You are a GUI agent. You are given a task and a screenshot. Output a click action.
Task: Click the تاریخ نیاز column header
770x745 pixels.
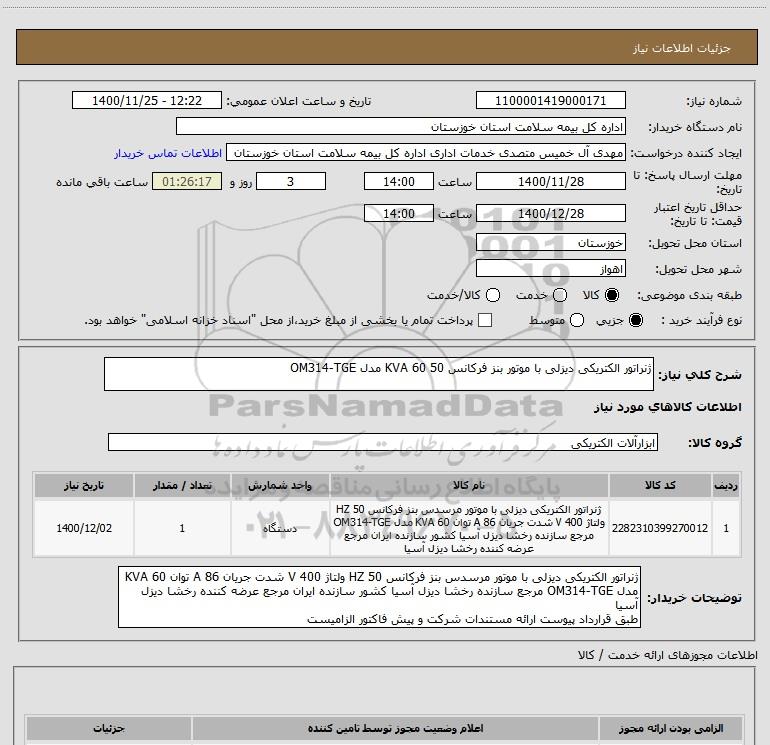pyautogui.click(x=84, y=485)
